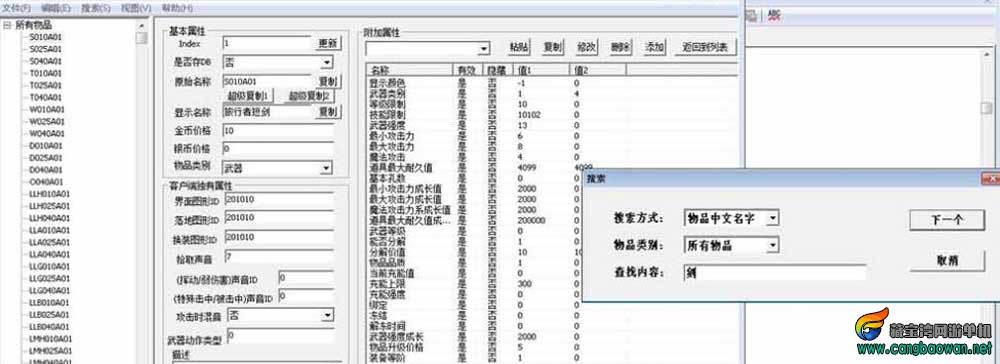The width and height of the screenshot is (1000, 364).
Task: Open the 是否存DB dropdown
Action: (x=326, y=62)
